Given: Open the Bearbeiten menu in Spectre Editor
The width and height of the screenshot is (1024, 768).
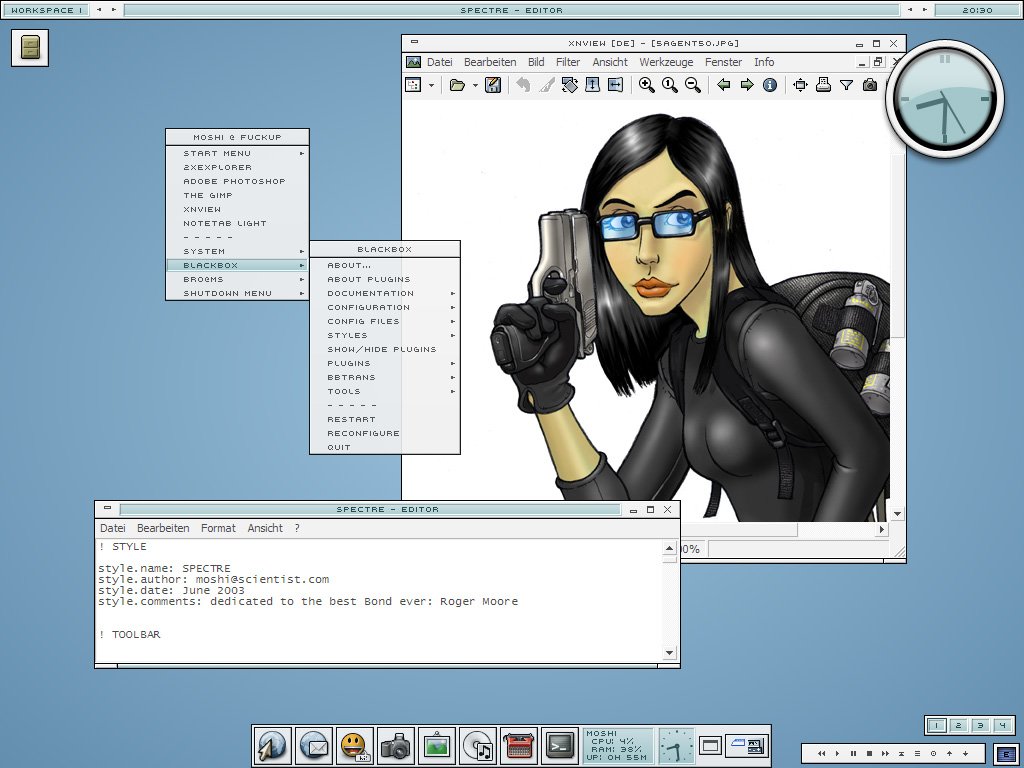Looking at the screenshot, I should click(163, 528).
